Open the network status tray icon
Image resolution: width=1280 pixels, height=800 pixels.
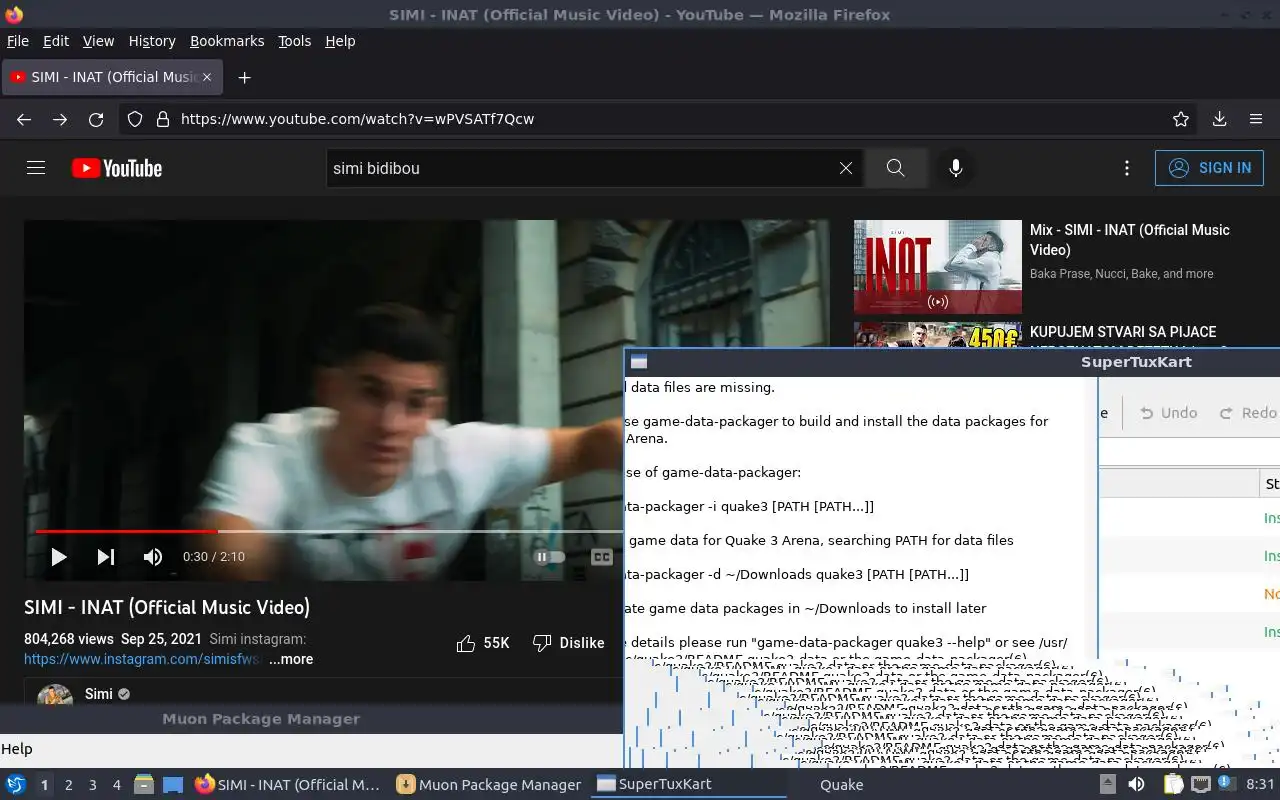point(1201,785)
